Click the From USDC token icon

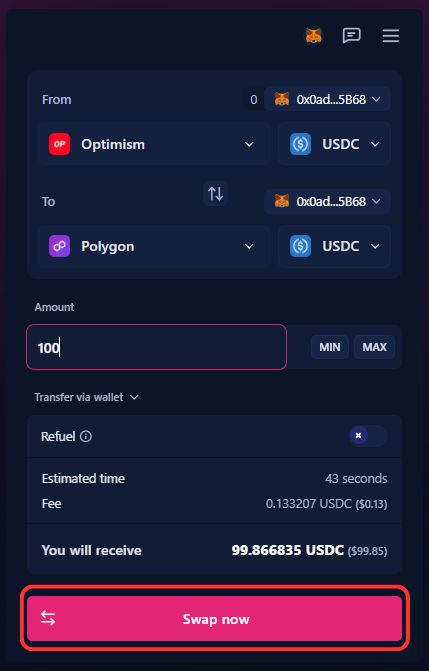[301, 144]
